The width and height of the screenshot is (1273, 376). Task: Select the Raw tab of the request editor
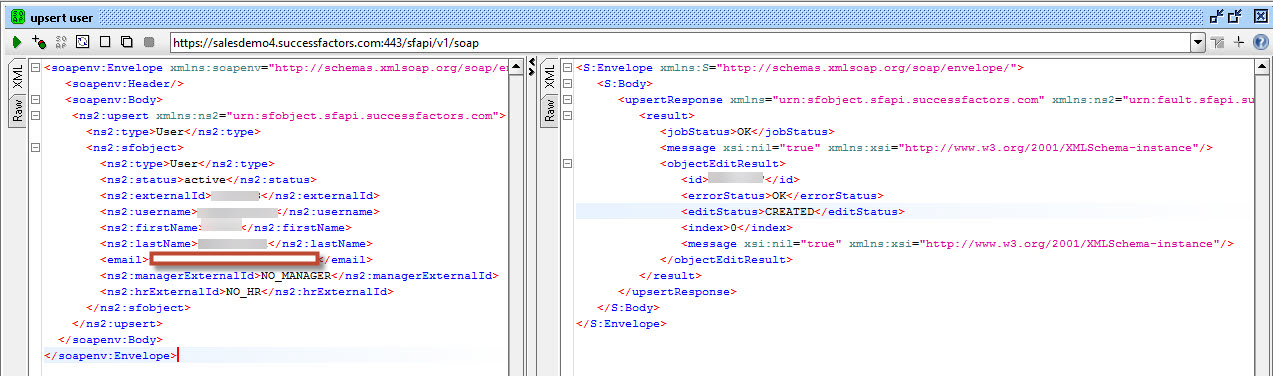(x=17, y=111)
